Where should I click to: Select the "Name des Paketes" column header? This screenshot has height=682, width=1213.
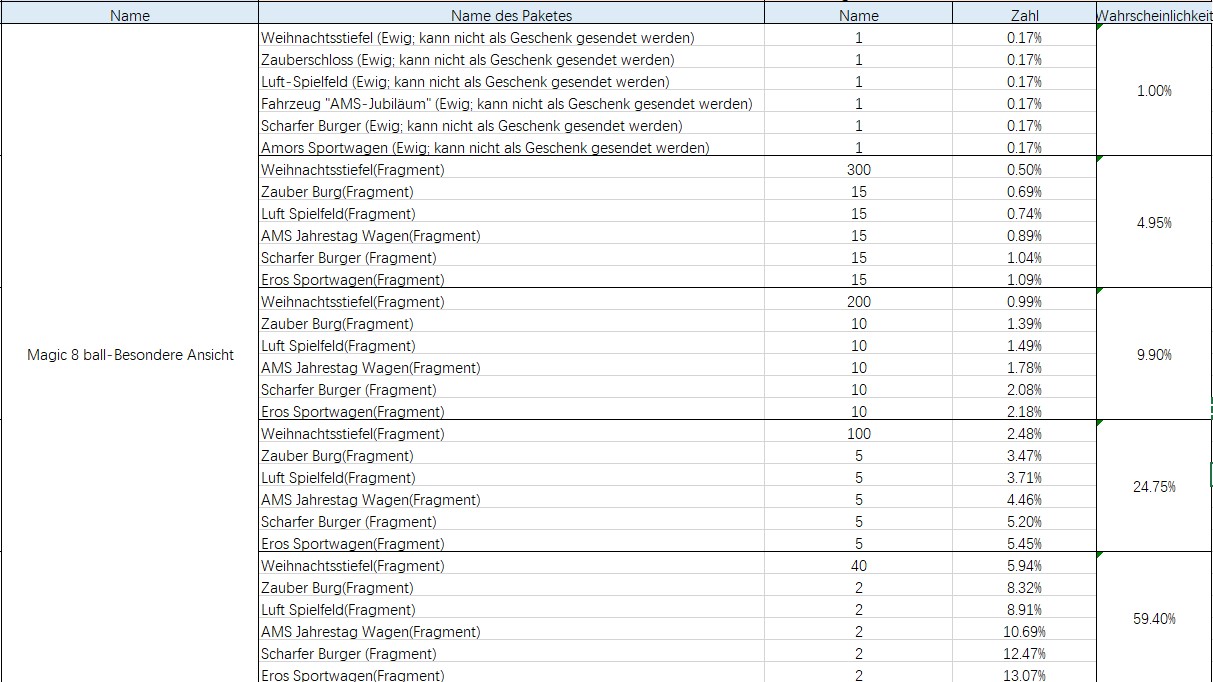point(511,15)
